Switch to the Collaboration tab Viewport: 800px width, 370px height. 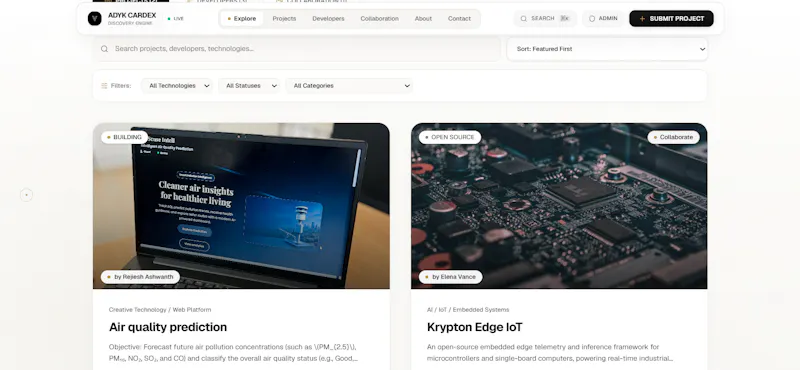coord(380,18)
